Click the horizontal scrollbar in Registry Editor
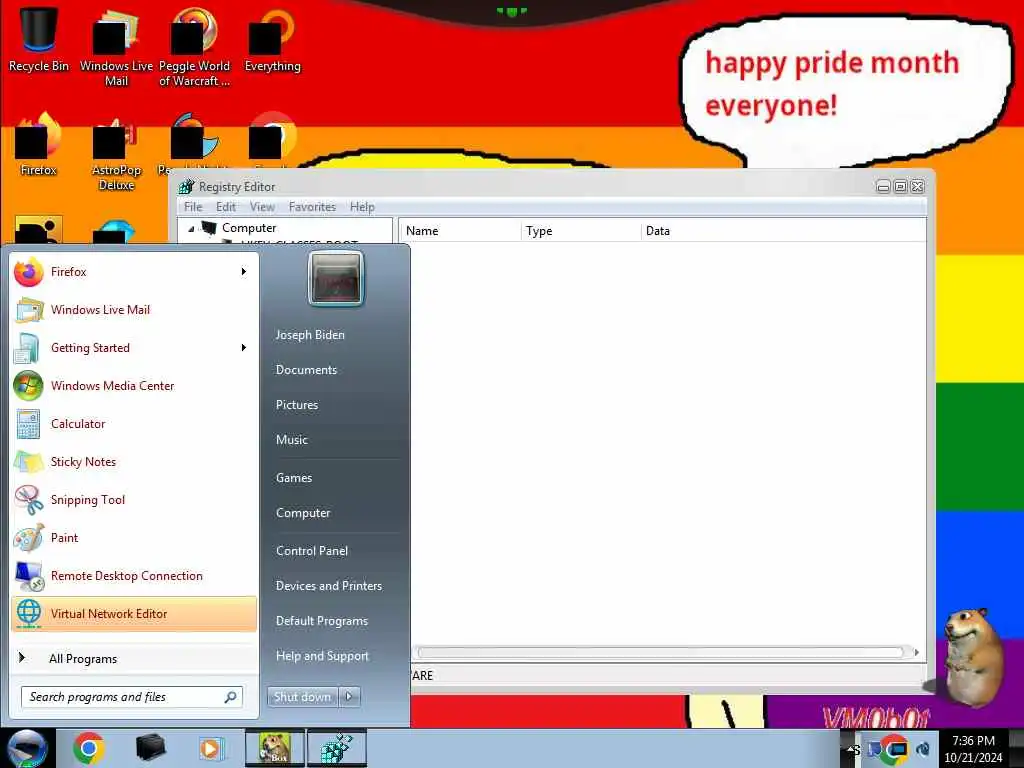The image size is (1024, 768). 660,652
